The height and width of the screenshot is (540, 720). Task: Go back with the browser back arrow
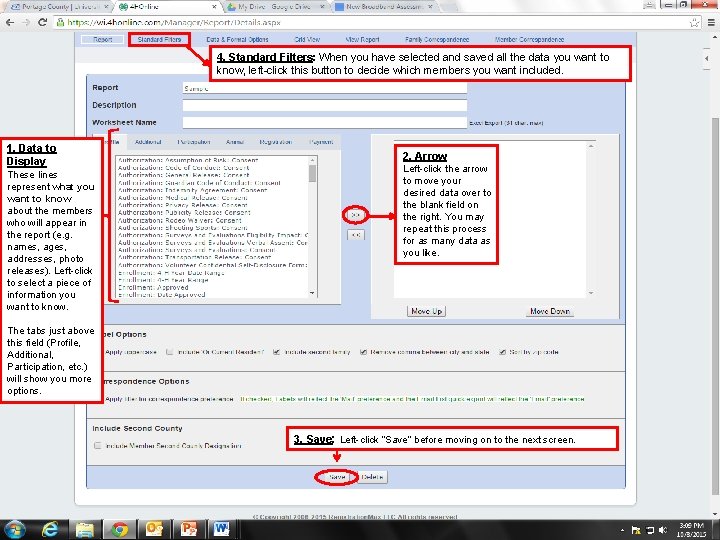coord(10,22)
